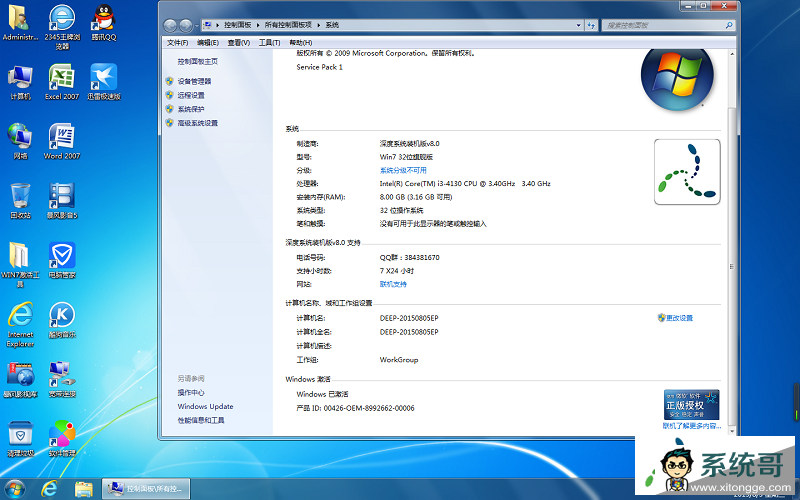Go back with the navigation arrow
Image resolution: width=800 pixels, height=500 pixels.
170,25
